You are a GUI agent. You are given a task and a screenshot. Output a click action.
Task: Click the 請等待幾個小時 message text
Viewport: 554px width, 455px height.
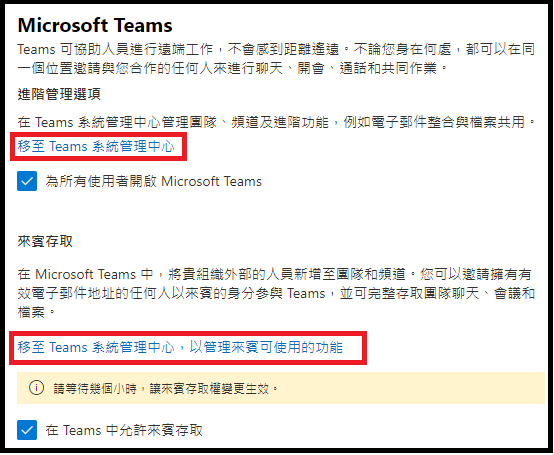click(x=166, y=389)
